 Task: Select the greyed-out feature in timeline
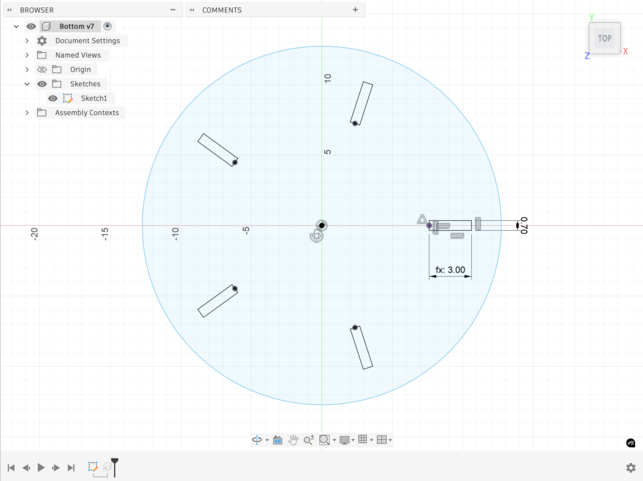[107, 467]
